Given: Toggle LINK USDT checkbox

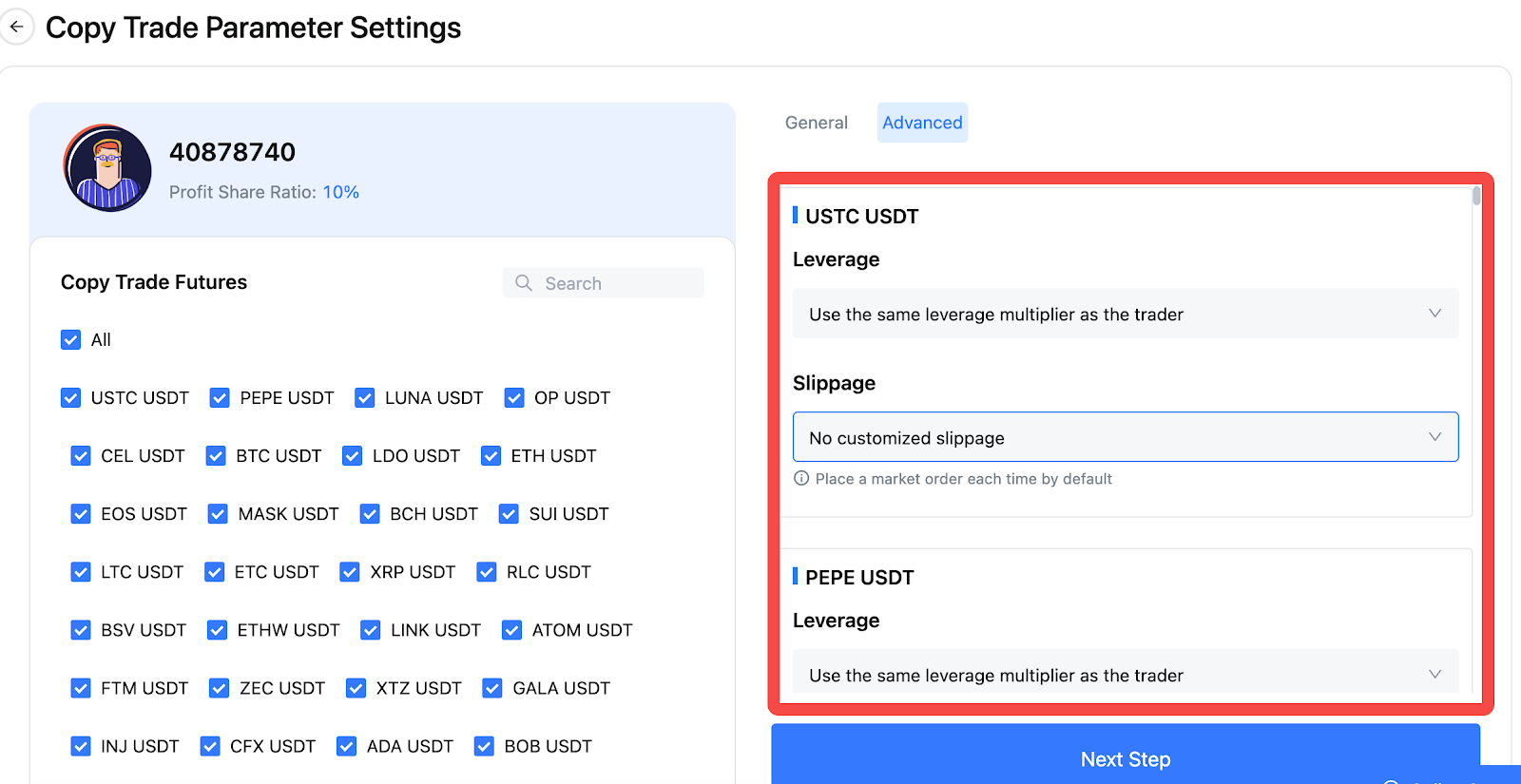Looking at the screenshot, I should [x=371, y=630].
